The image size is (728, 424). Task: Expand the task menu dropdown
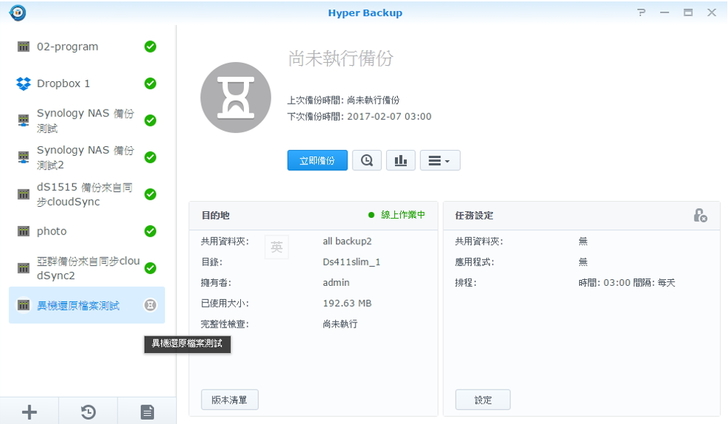coord(438,160)
